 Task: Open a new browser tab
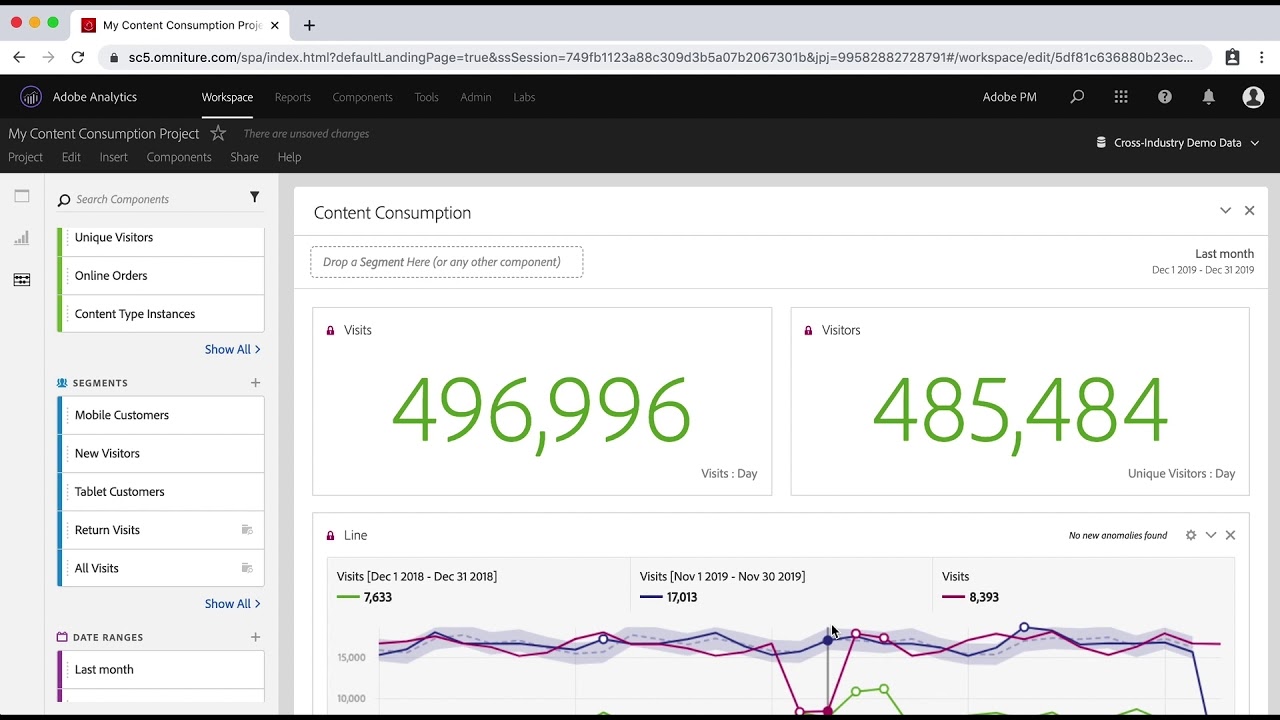(x=309, y=25)
